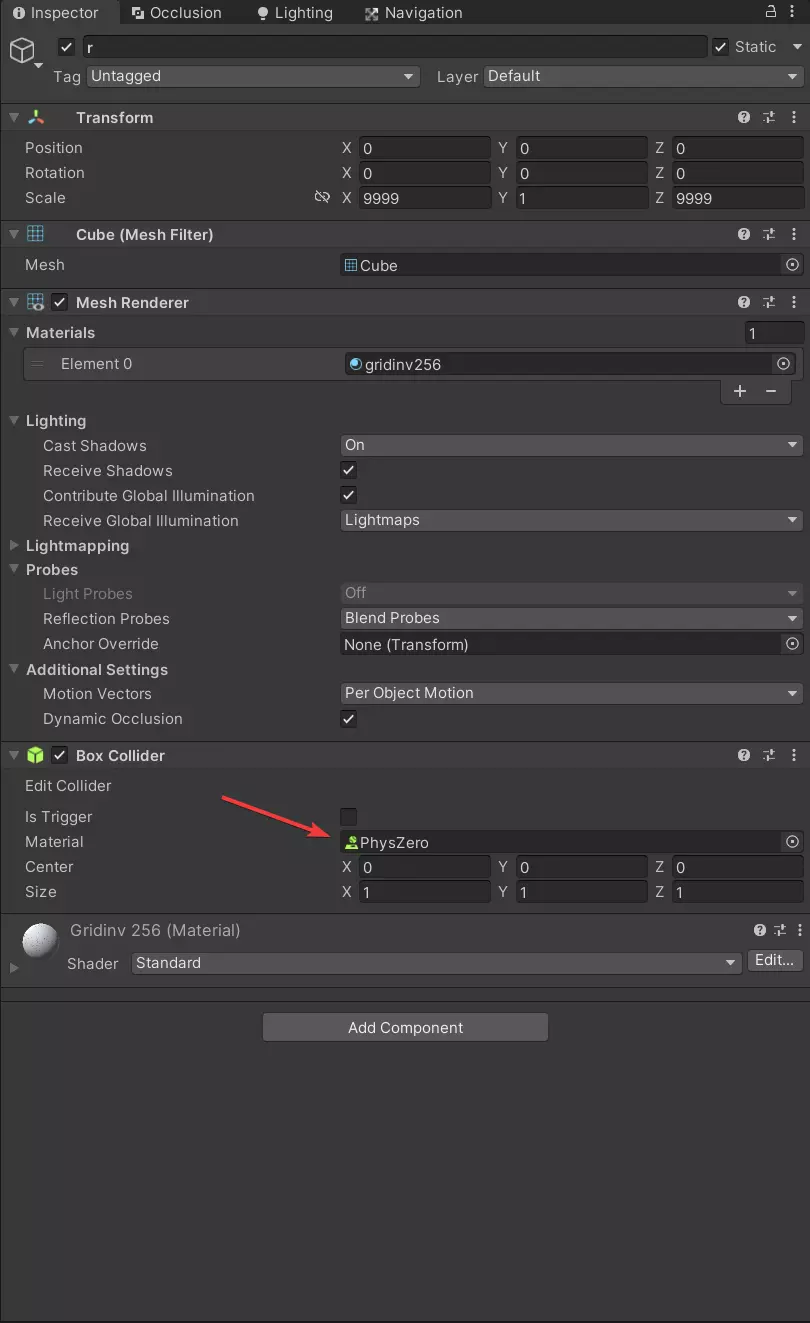Open Cube Mesh Filter kebab menu
Screen dimensions: 810x1323
point(794,235)
